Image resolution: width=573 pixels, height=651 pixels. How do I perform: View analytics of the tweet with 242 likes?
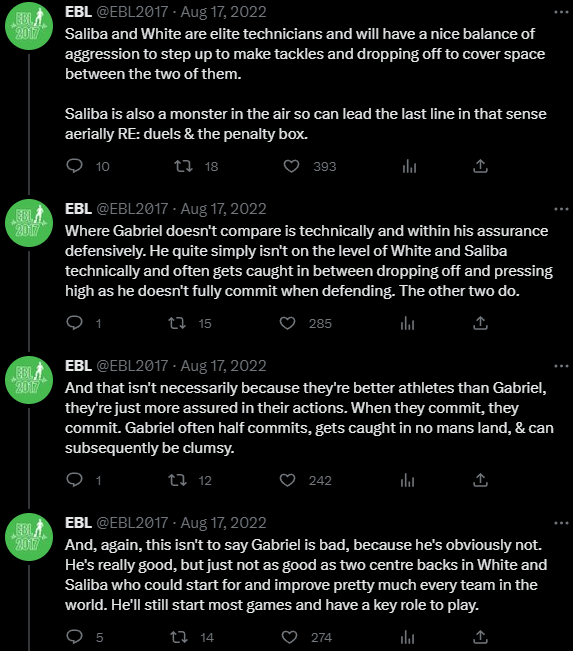point(407,480)
